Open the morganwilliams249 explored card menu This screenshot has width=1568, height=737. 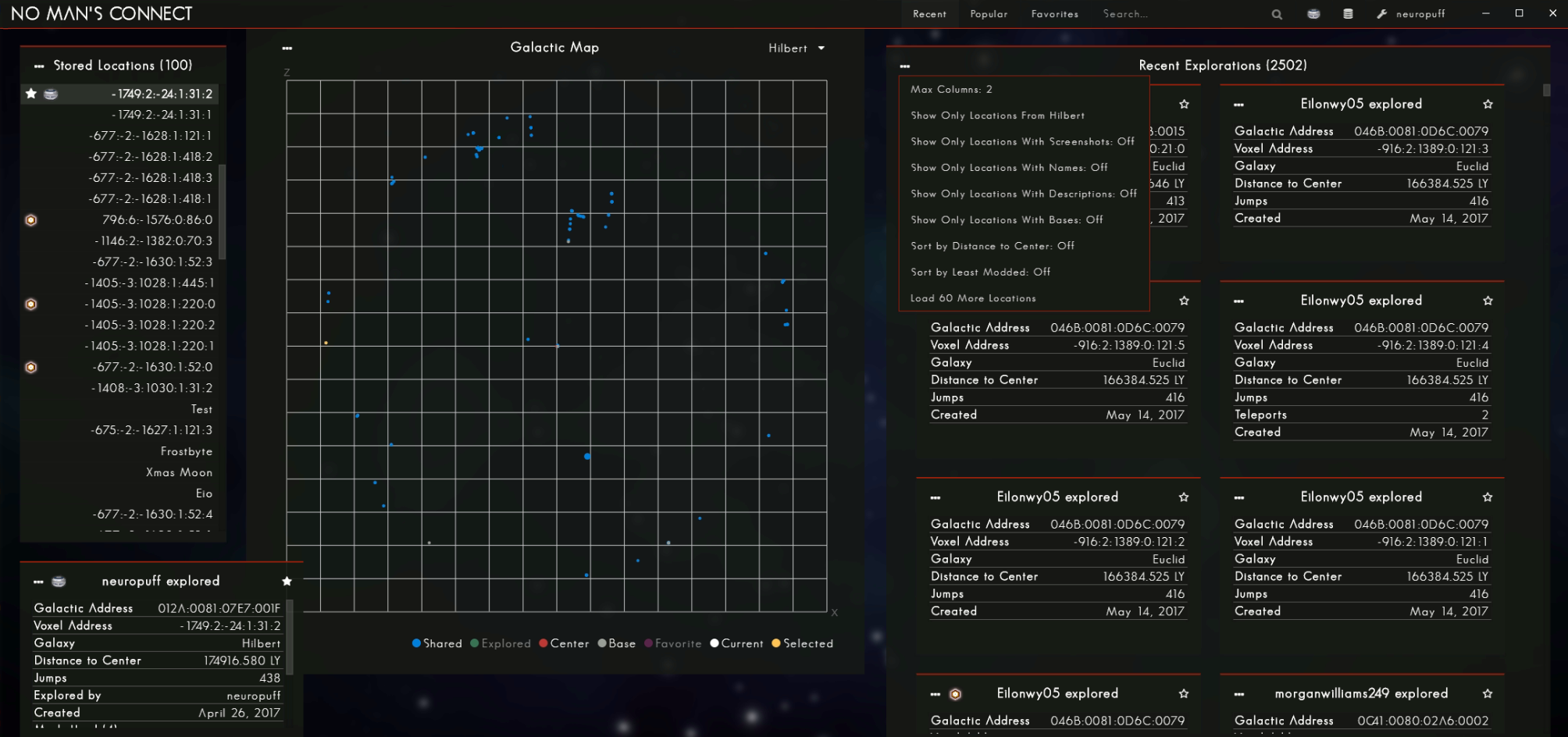(x=1239, y=695)
